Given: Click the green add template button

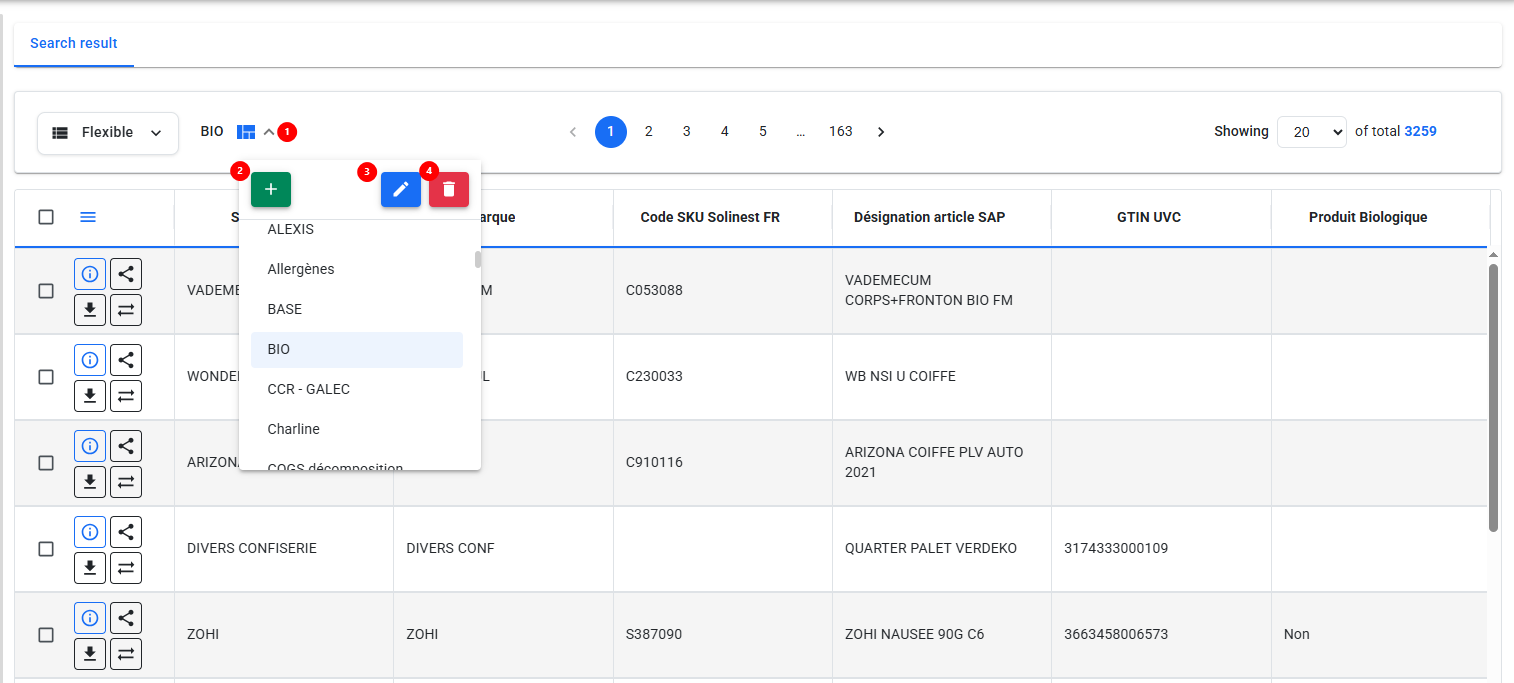Looking at the screenshot, I should coord(270,190).
